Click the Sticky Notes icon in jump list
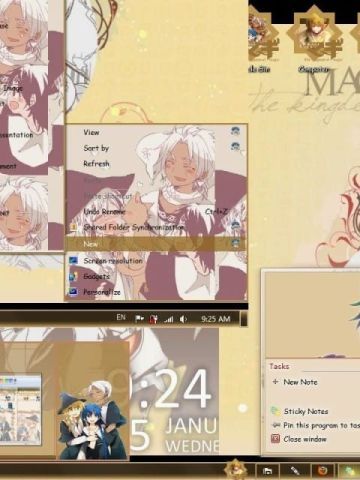This screenshot has width=360, height=480. coord(276,411)
